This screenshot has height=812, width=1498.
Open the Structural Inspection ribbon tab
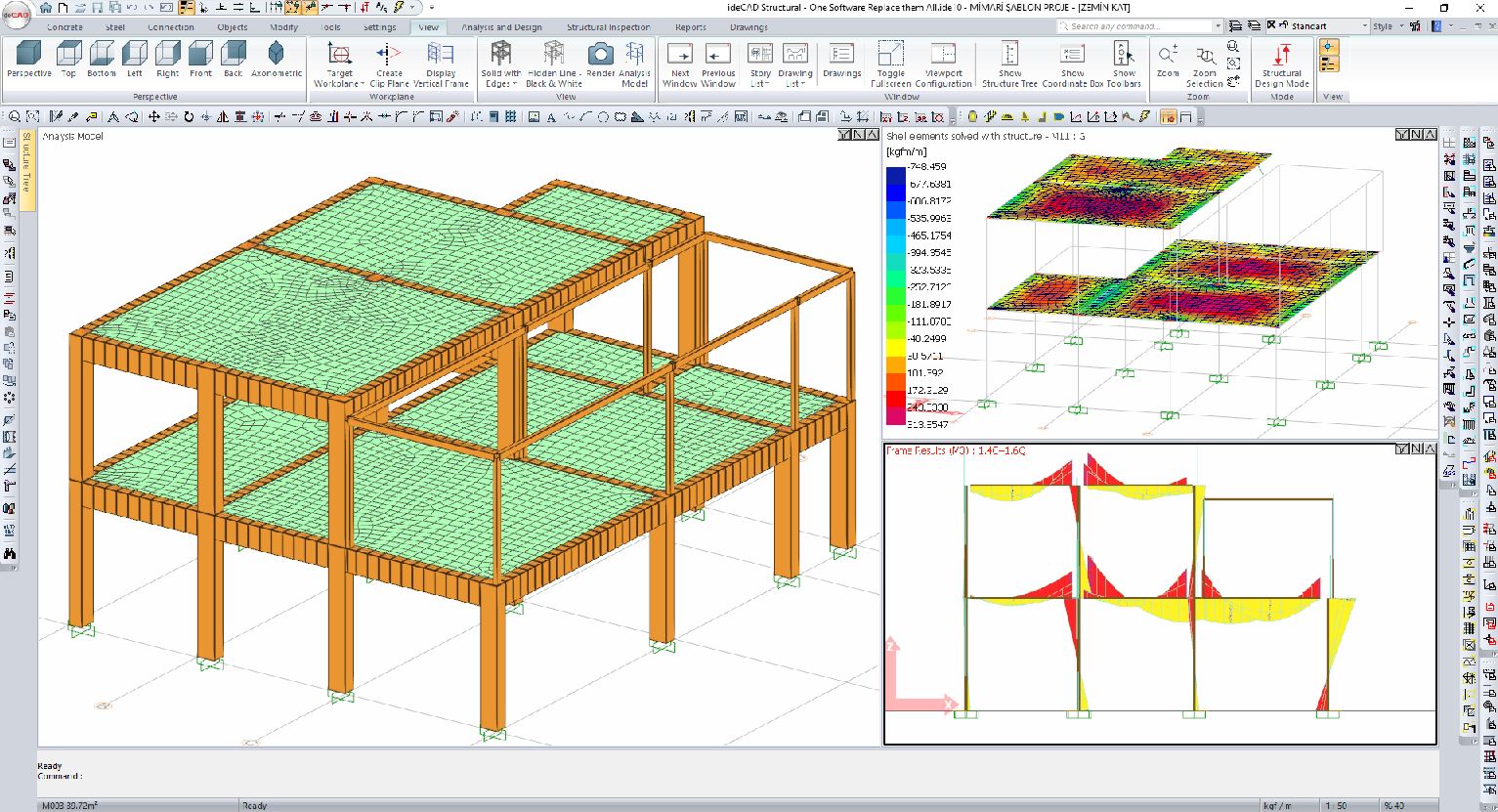[x=609, y=27]
